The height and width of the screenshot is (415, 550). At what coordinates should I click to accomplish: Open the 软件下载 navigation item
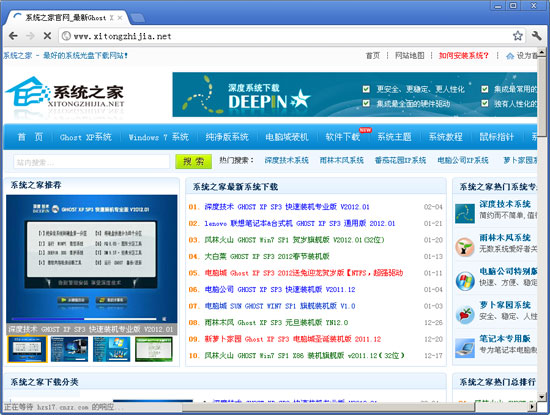click(x=343, y=137)
